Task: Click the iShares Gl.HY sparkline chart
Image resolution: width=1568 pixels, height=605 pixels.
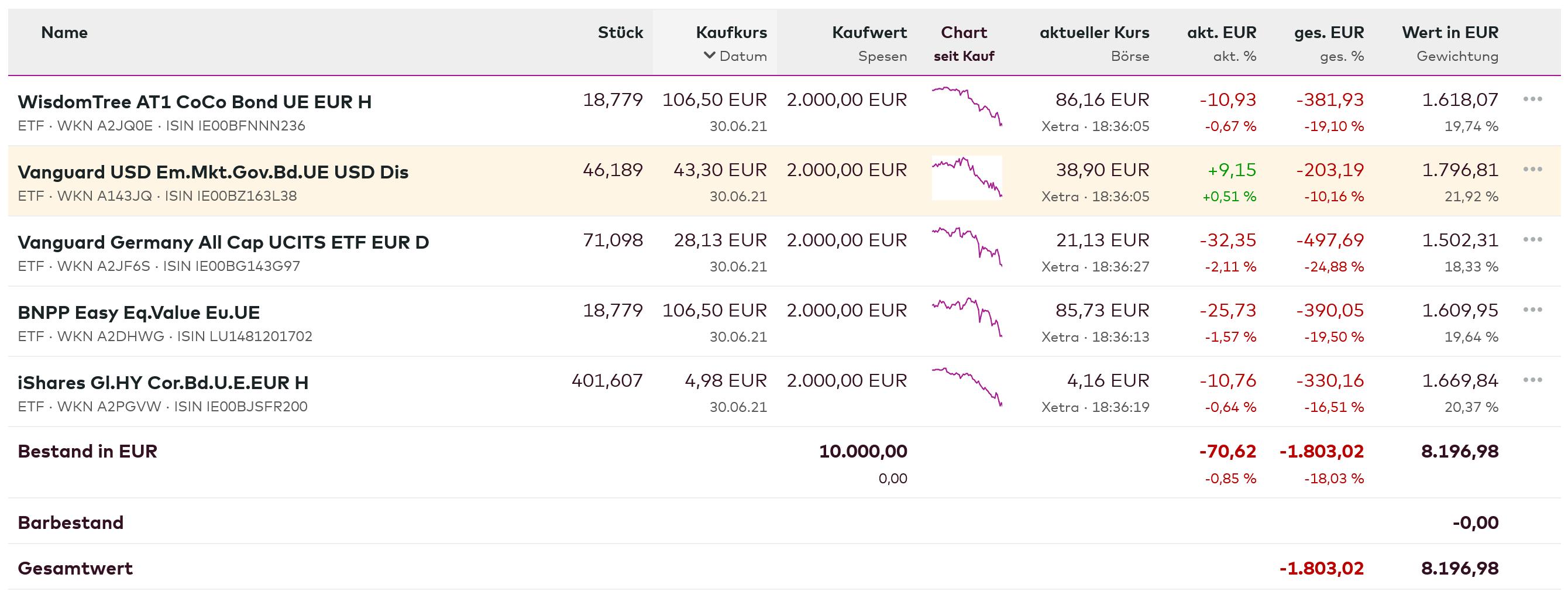Action: pos(967,387)
